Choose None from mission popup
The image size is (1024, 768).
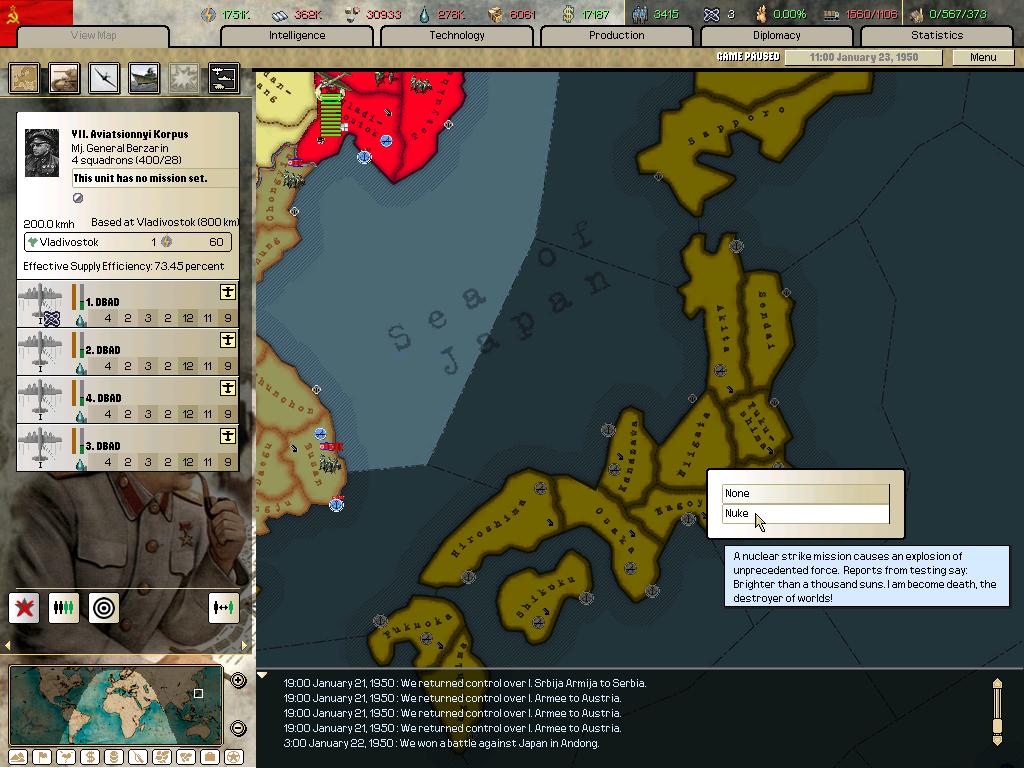coord(805,494)
